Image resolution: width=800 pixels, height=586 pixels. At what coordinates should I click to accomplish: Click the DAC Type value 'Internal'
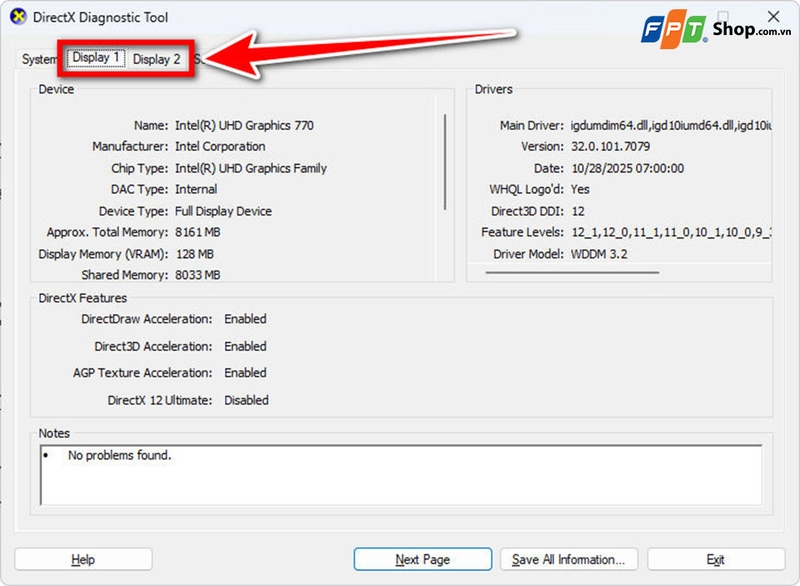pyautogui.click(x=196, y=189)
